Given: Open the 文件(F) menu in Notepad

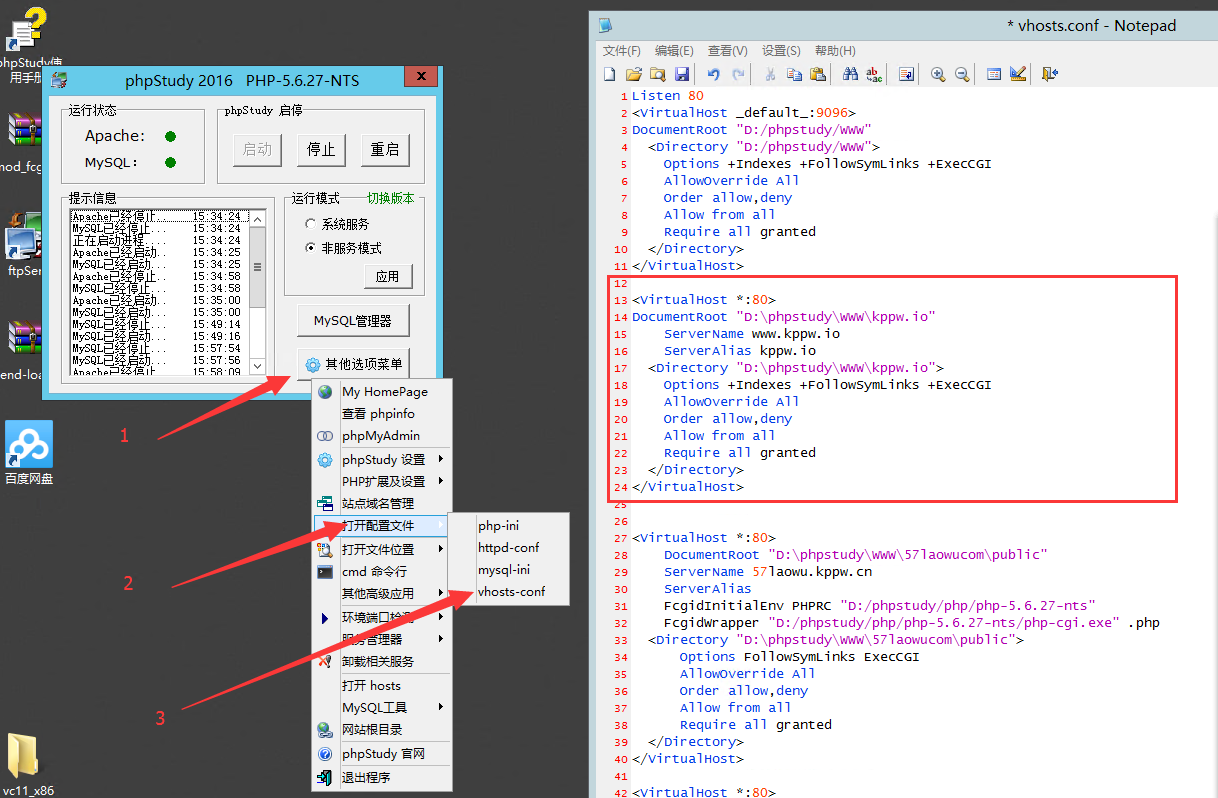Looking at the screenshot, I should (622, 51).
